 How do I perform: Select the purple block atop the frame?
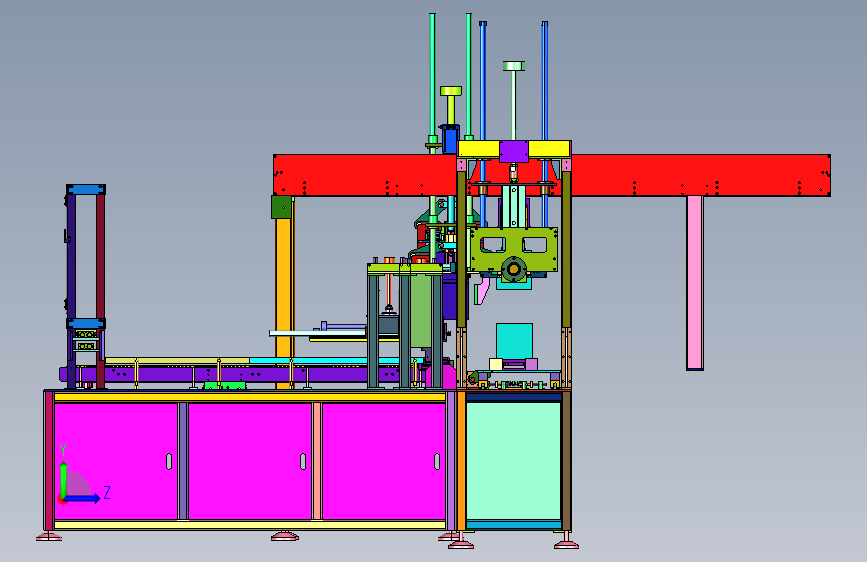tap(514, 151)
